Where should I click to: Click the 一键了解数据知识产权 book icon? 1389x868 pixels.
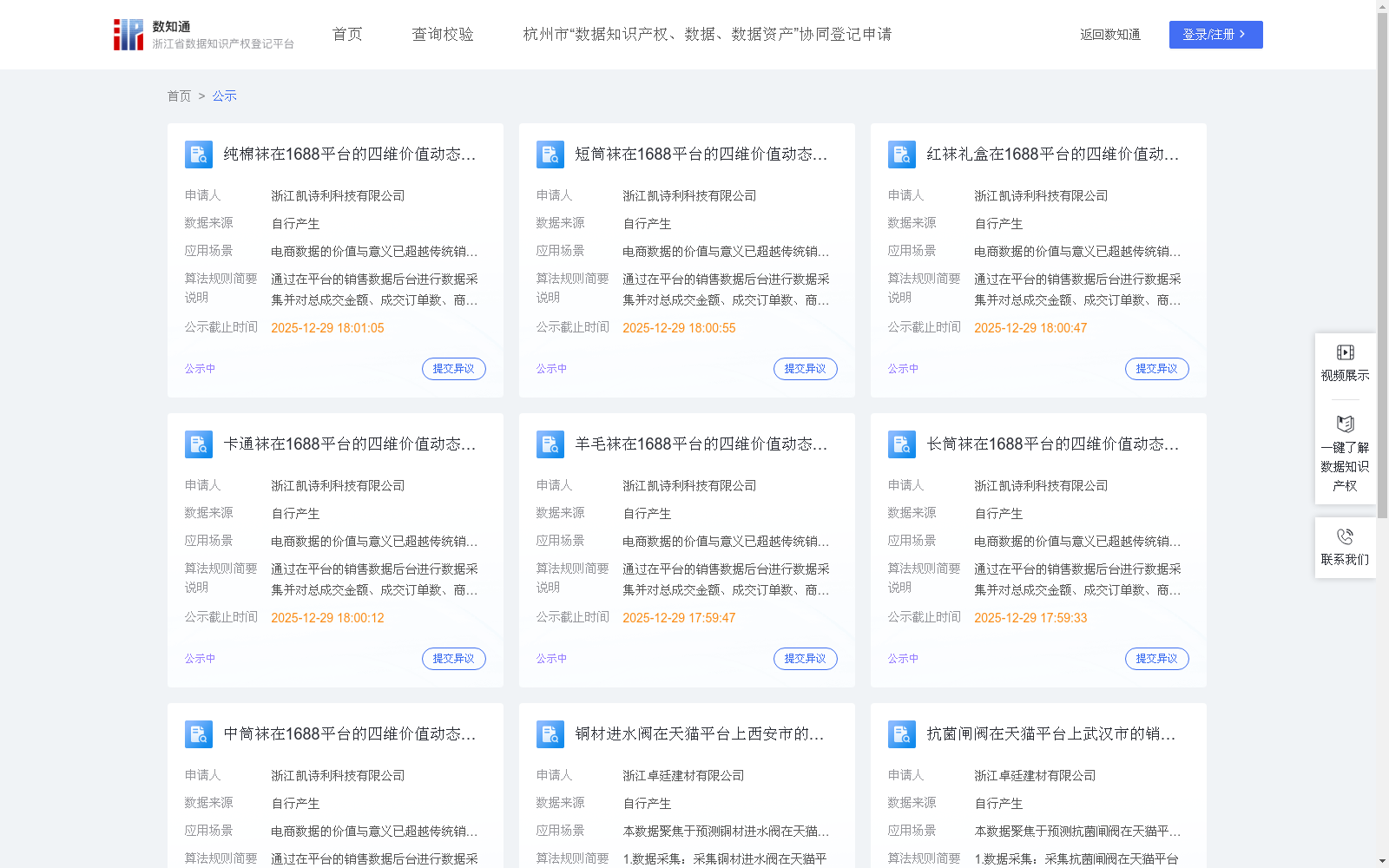coord(1345,424)
